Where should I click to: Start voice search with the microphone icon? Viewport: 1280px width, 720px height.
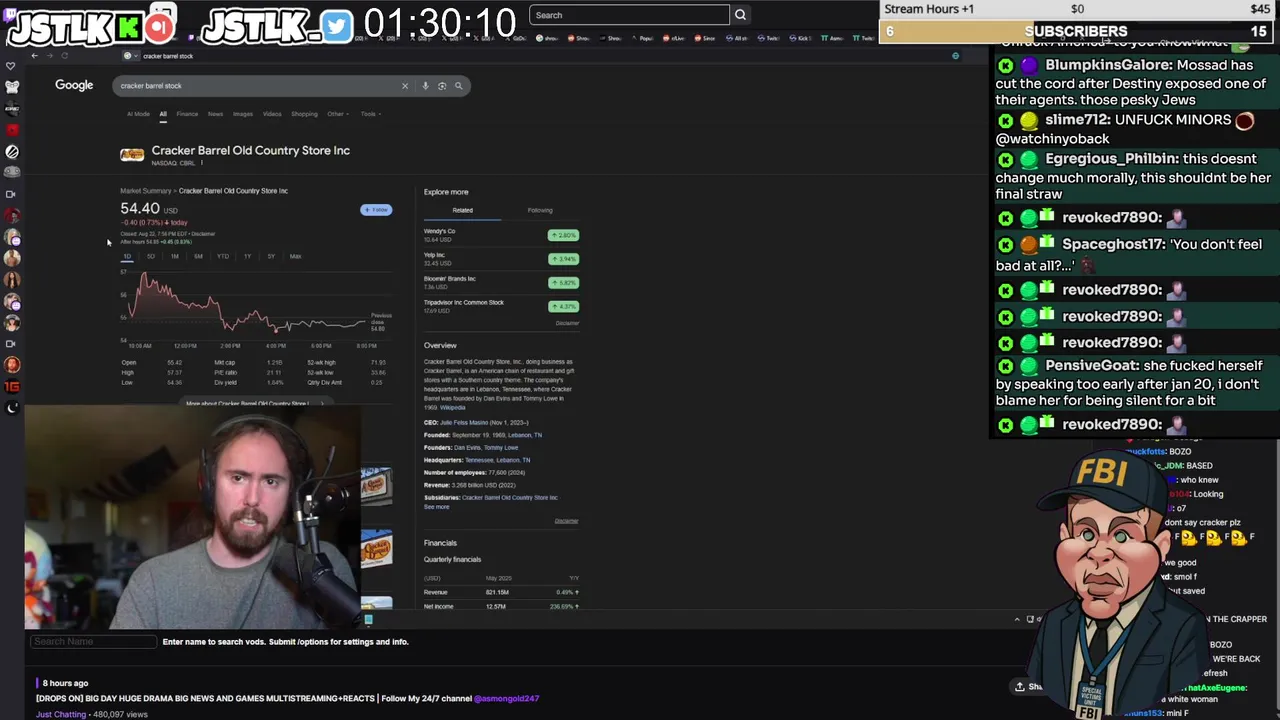click(425, 86)
